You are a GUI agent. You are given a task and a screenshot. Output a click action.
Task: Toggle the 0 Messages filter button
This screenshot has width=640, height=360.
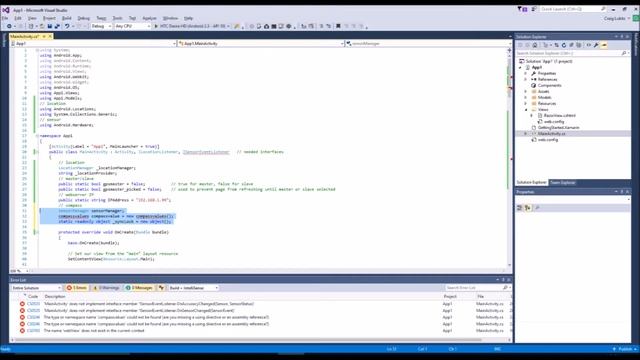[139, 288]
